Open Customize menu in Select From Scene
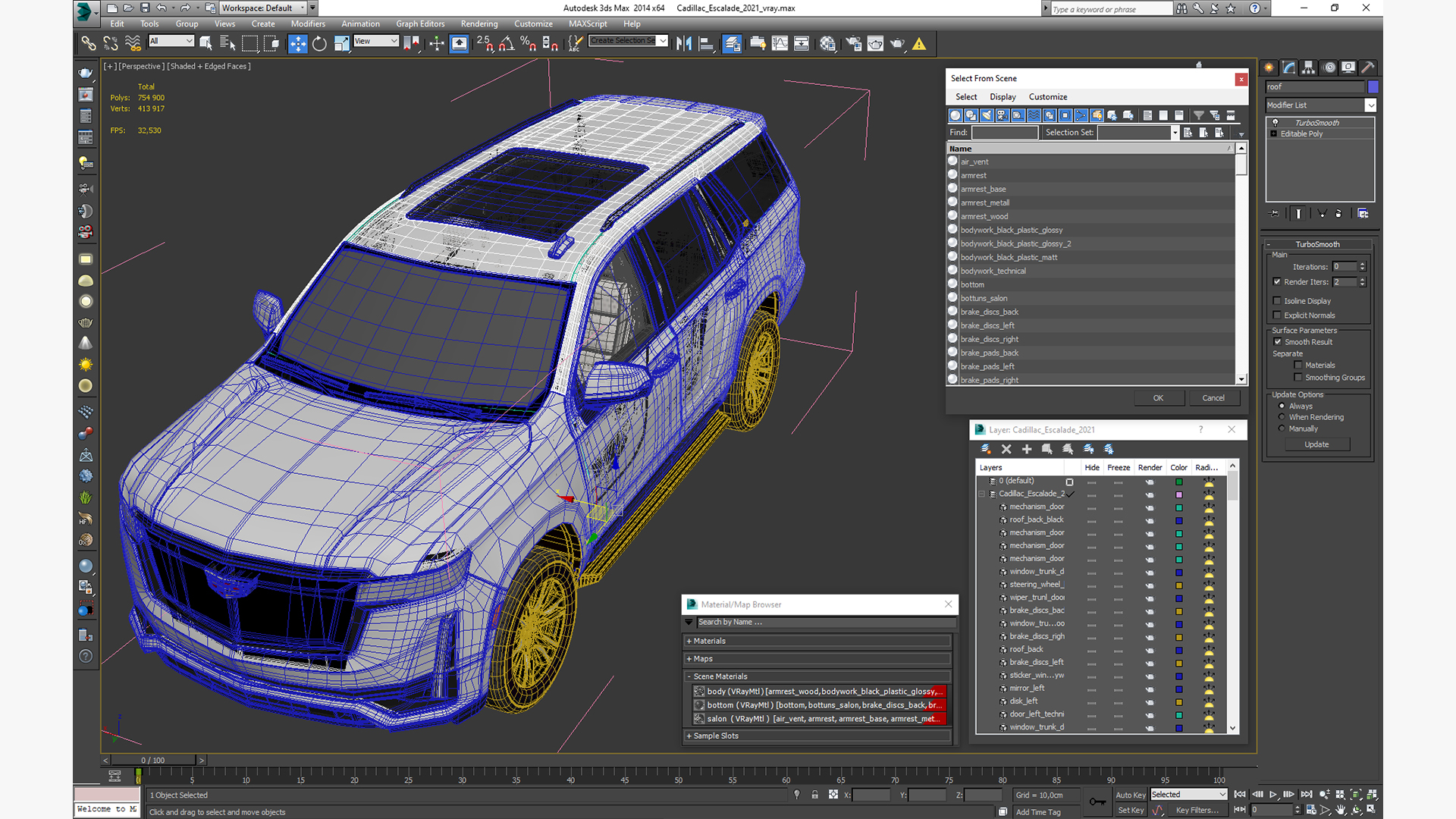Image resolution: width=1456 pixels, height=819 pixels. coord(1048,97)
